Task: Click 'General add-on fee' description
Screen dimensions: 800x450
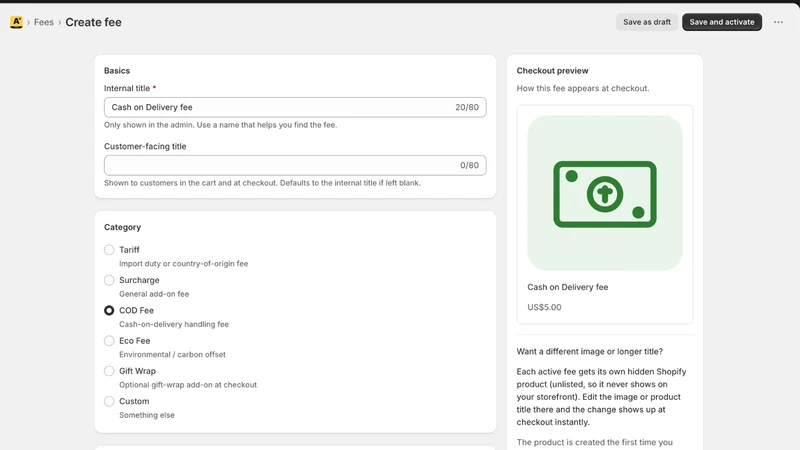Action: coord(154,294)
